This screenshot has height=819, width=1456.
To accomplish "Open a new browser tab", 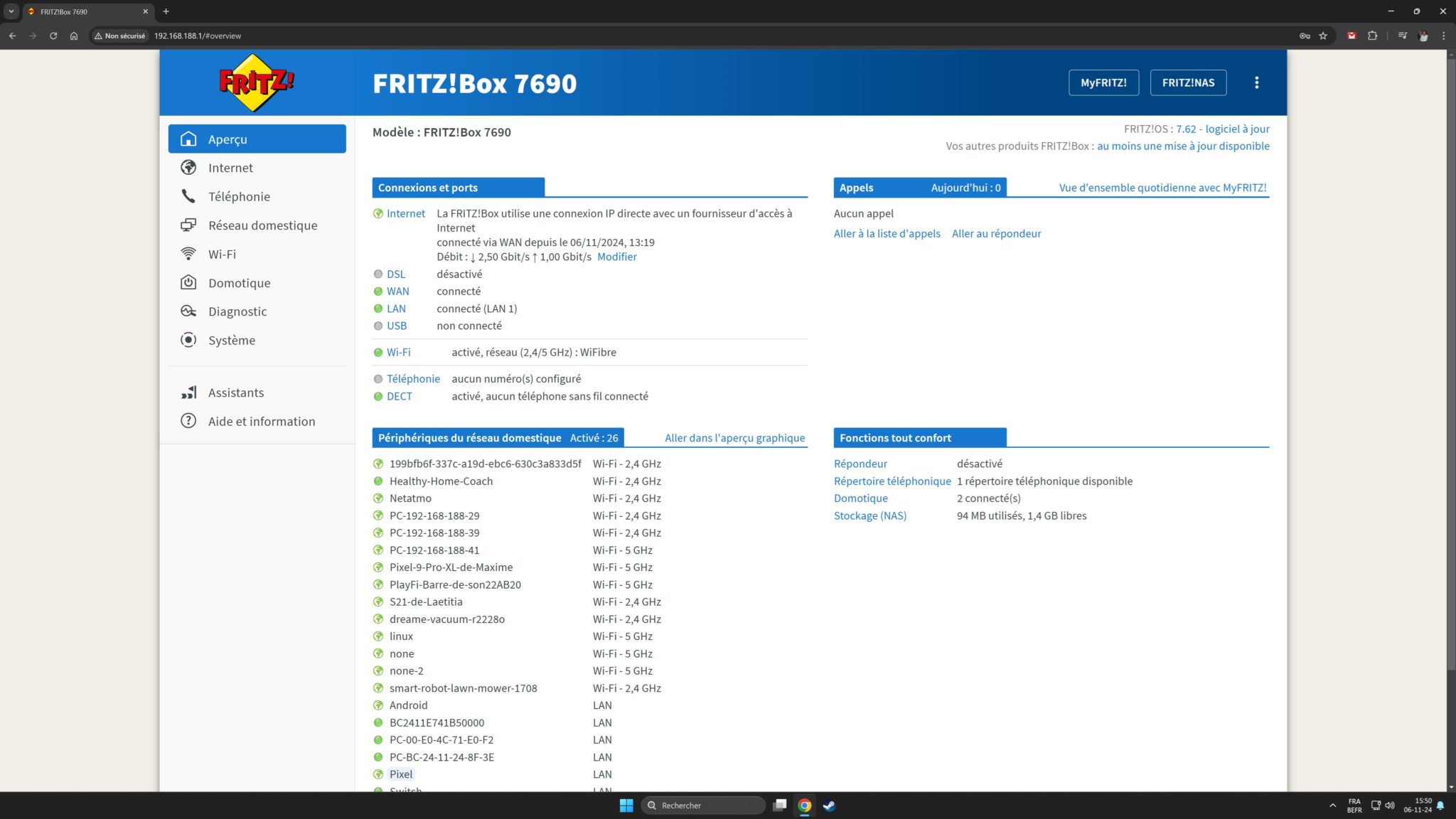I will tap(166, 11).
